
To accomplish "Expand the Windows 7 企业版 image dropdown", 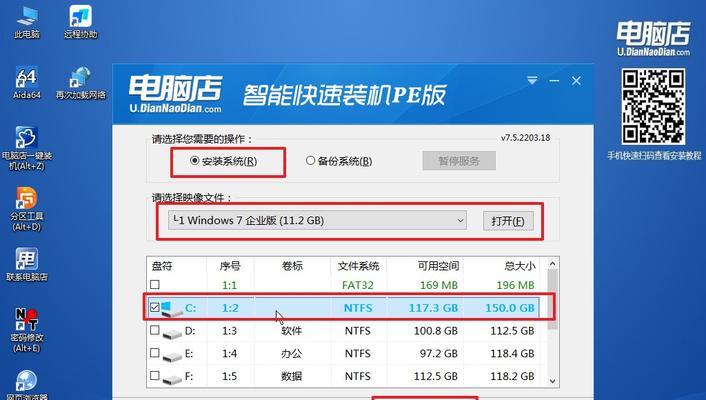I will [317, 221].
